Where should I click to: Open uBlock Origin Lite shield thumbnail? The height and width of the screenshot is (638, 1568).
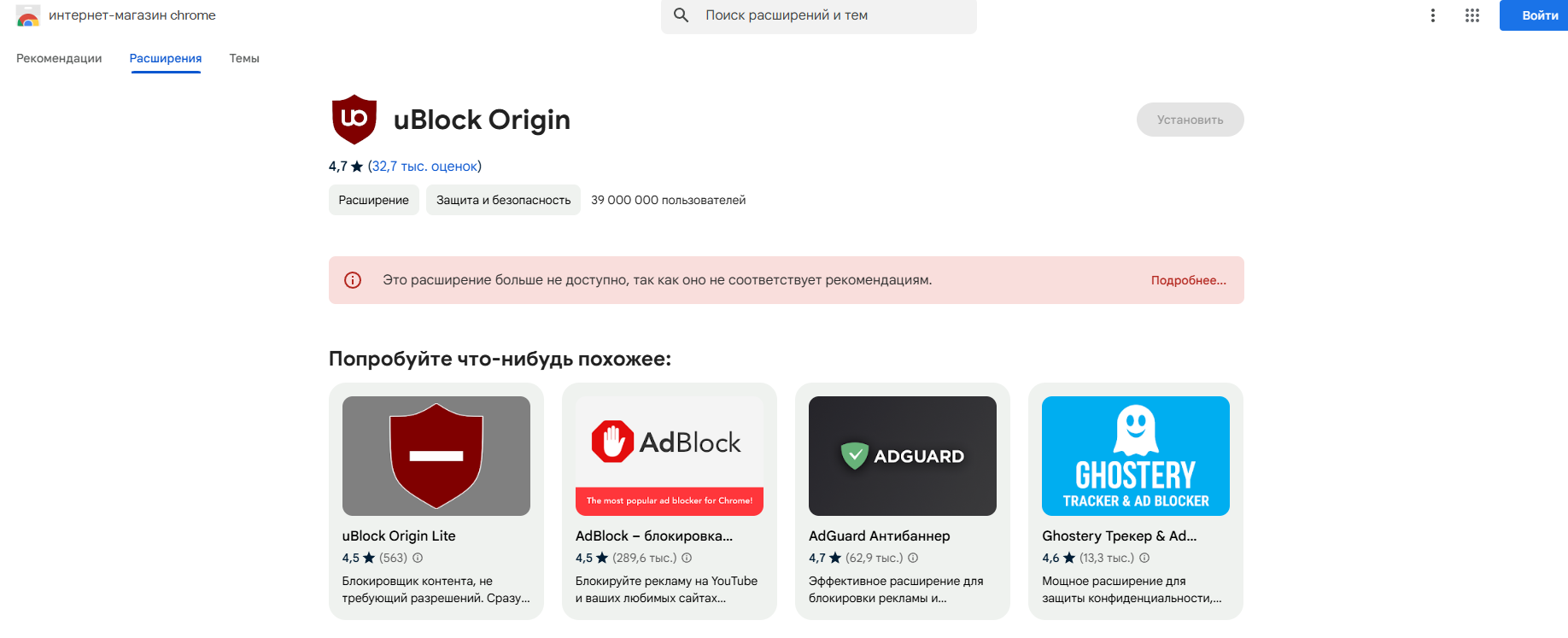pyautogui.click(x=436, y=456)
